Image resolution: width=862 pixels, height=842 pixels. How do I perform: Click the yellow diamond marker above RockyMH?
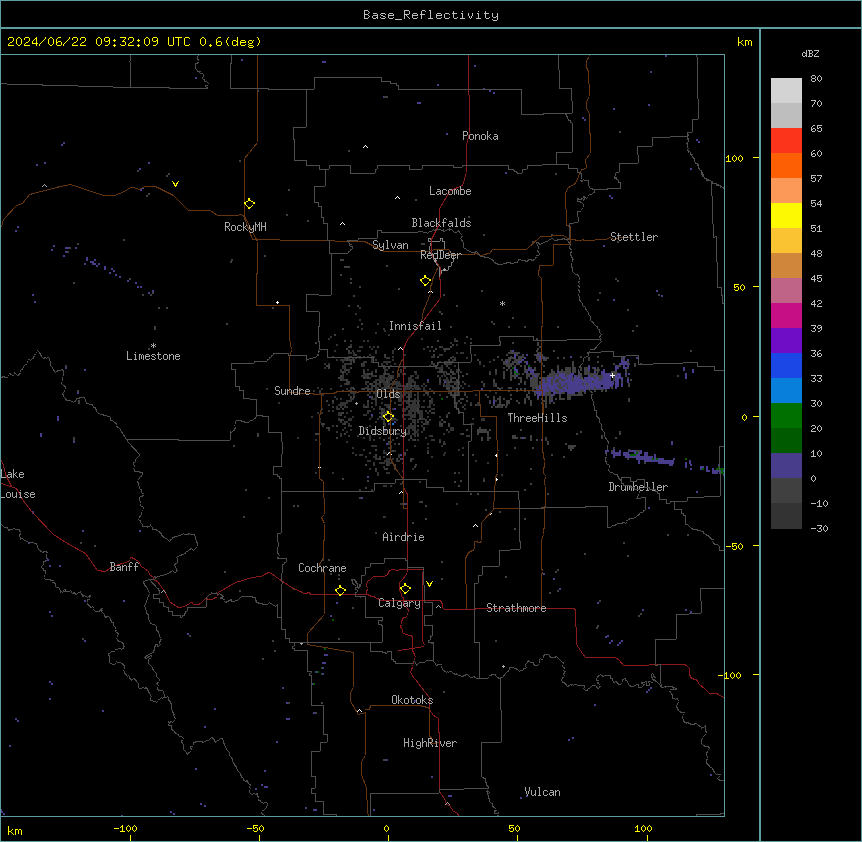pos(250,204)
